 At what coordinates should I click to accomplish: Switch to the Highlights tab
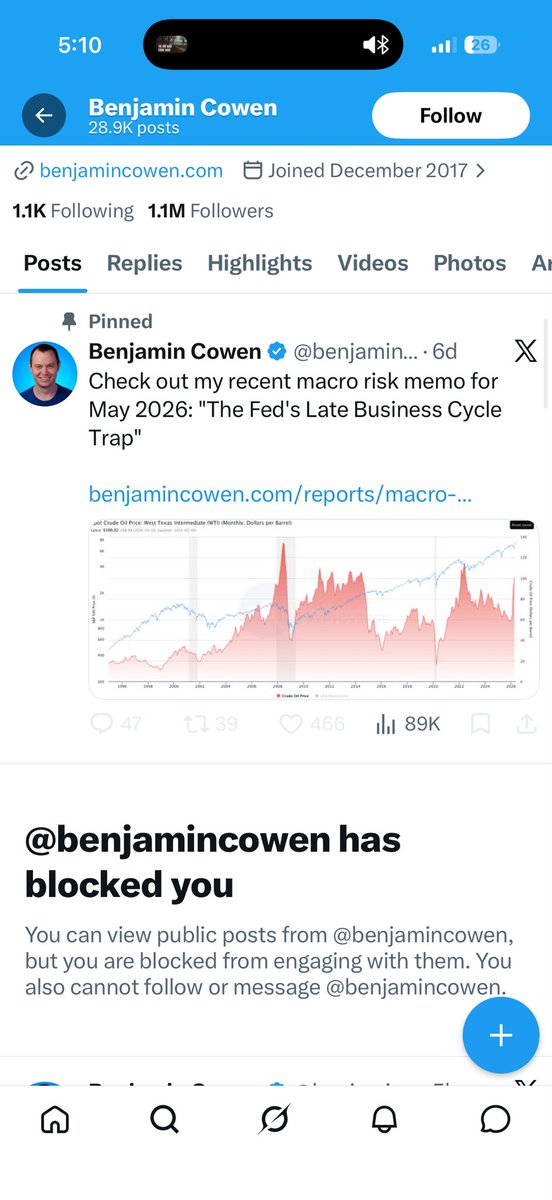click(x=260, y=263)
